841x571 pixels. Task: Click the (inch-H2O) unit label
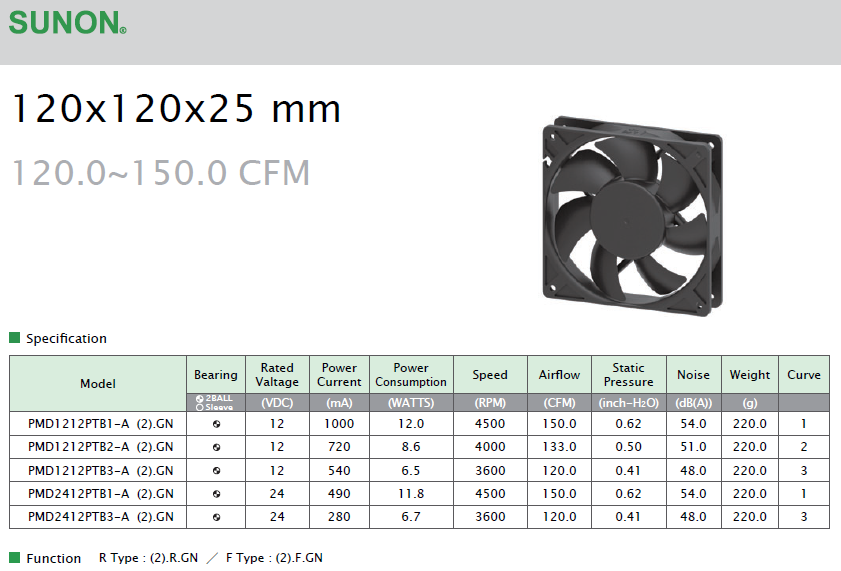click(629, 403)
